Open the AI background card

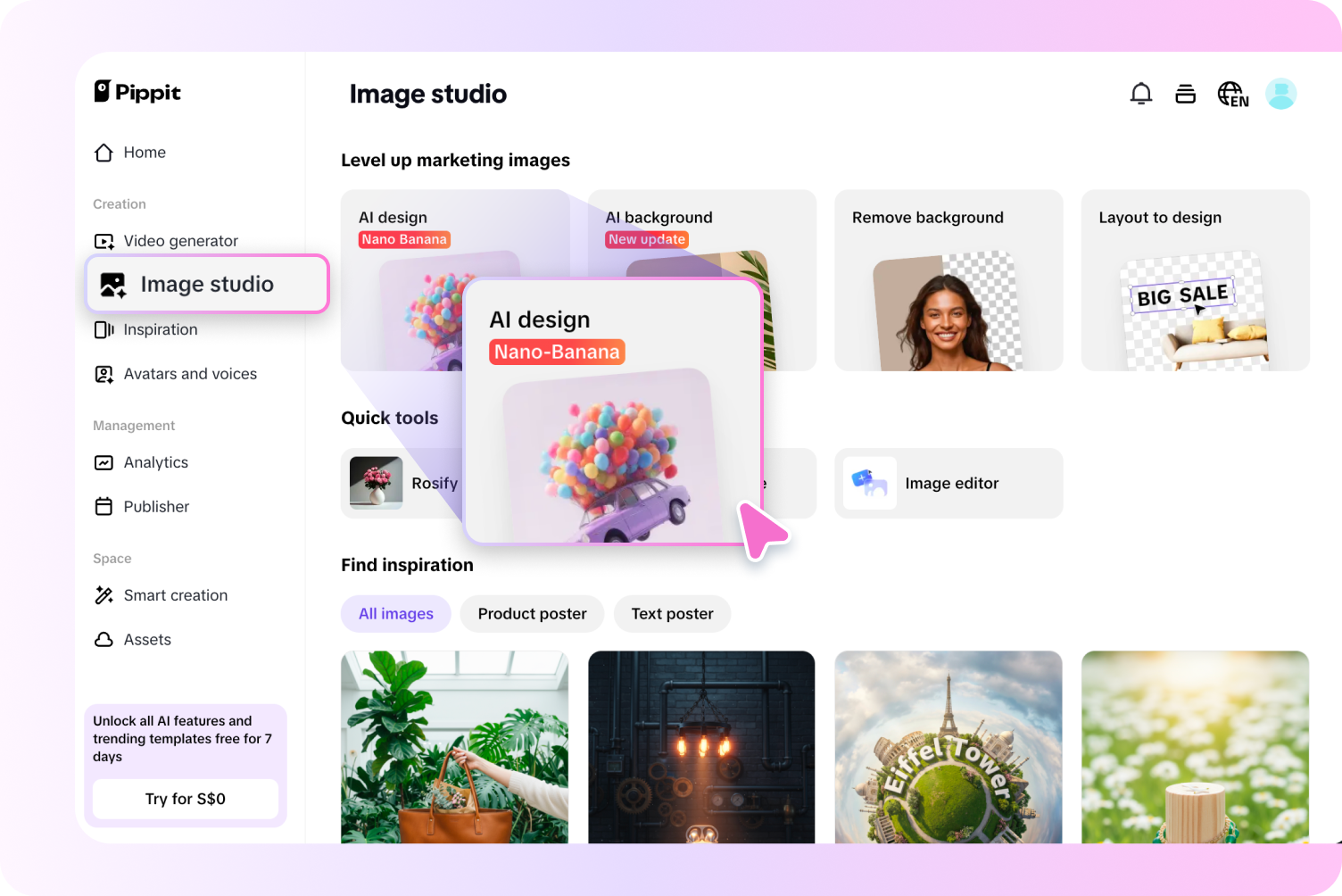[x=701, y=234]
